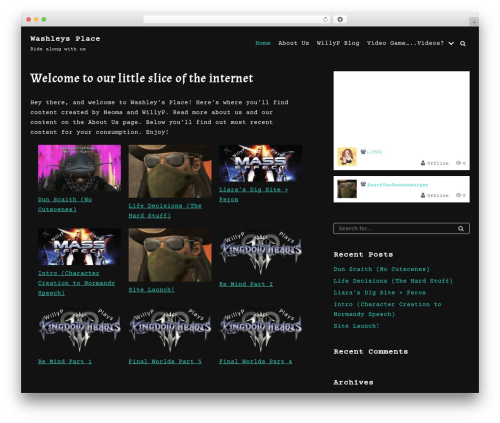
Task: Open the Re Mind Part 2 post link
Action: pyautogui.click(x=246, y=284)
